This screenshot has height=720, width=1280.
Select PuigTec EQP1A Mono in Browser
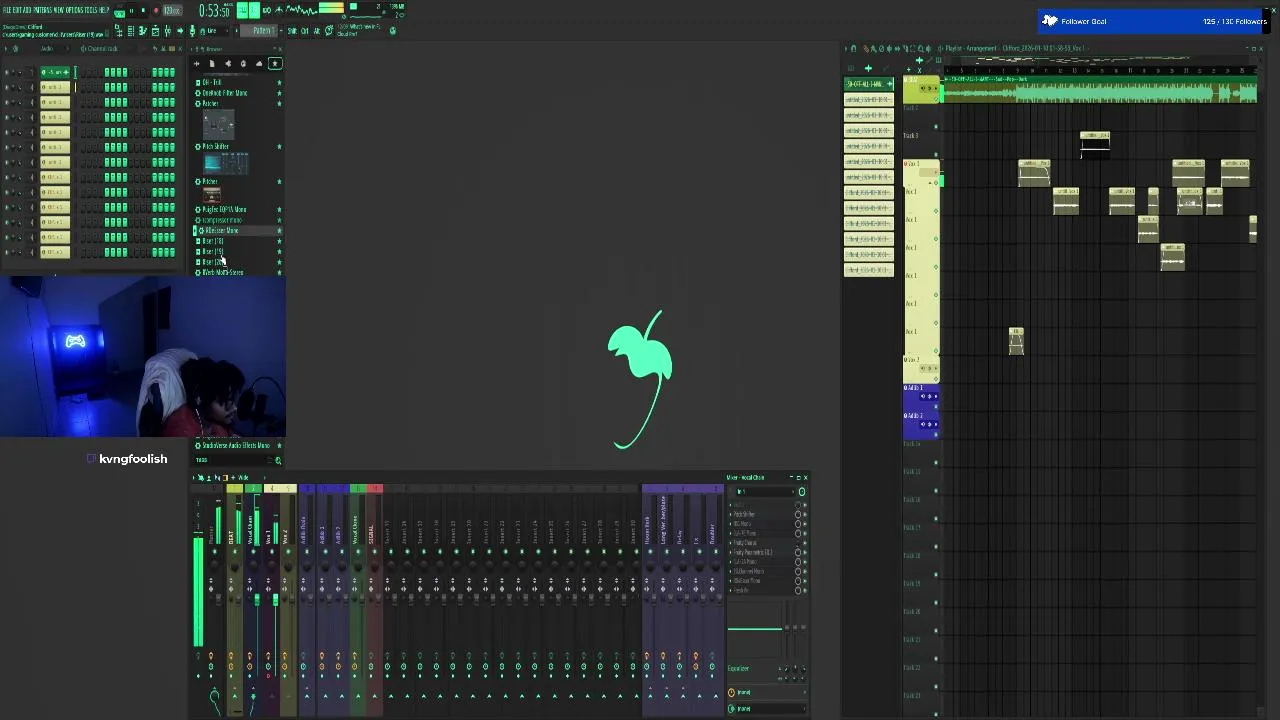point(225,209)
